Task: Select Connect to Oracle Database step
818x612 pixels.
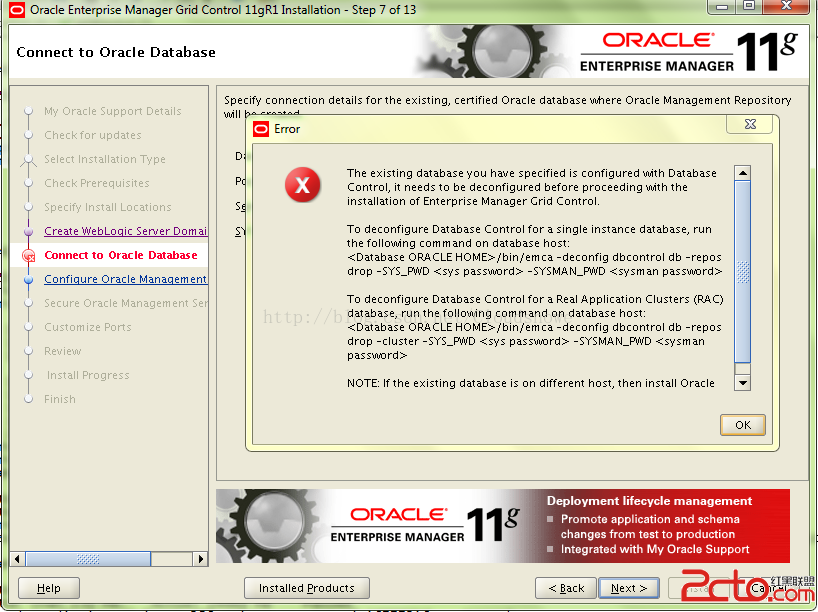Action: 121,255
